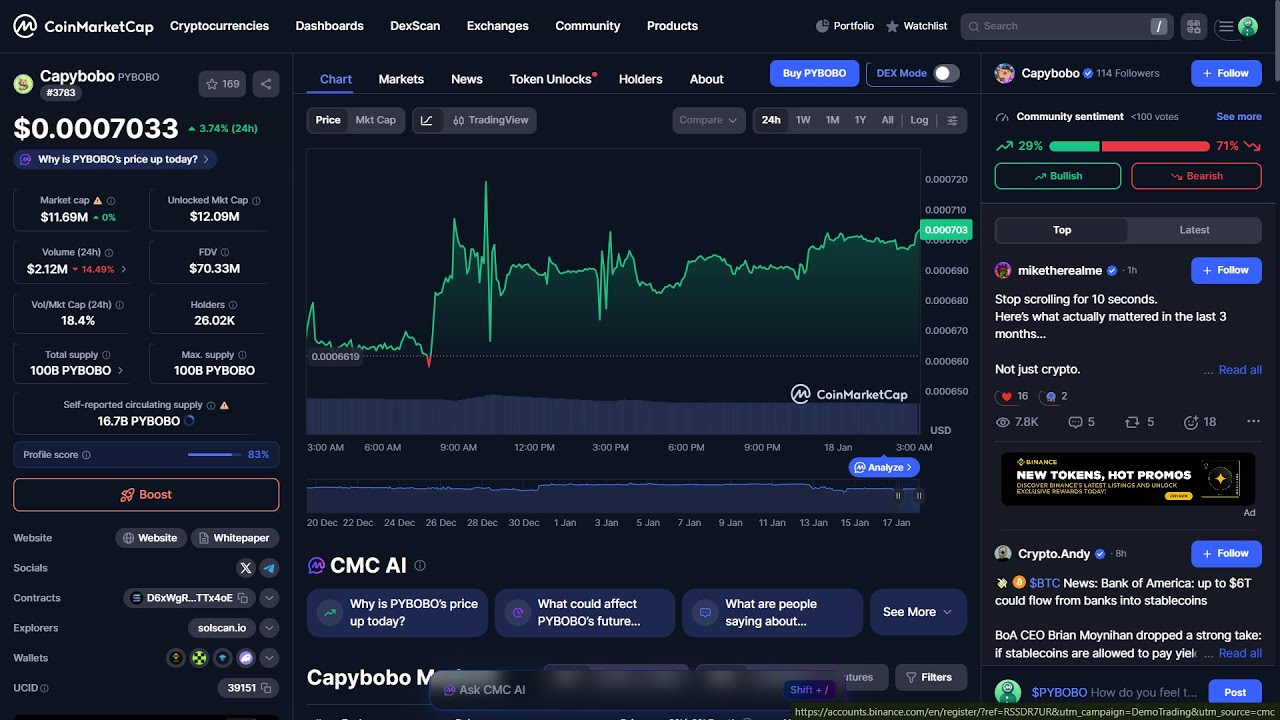Open Telegram social link
The width and height of the screenshot is (1280, 720).
pyautogui.click(x=269, y=568)
